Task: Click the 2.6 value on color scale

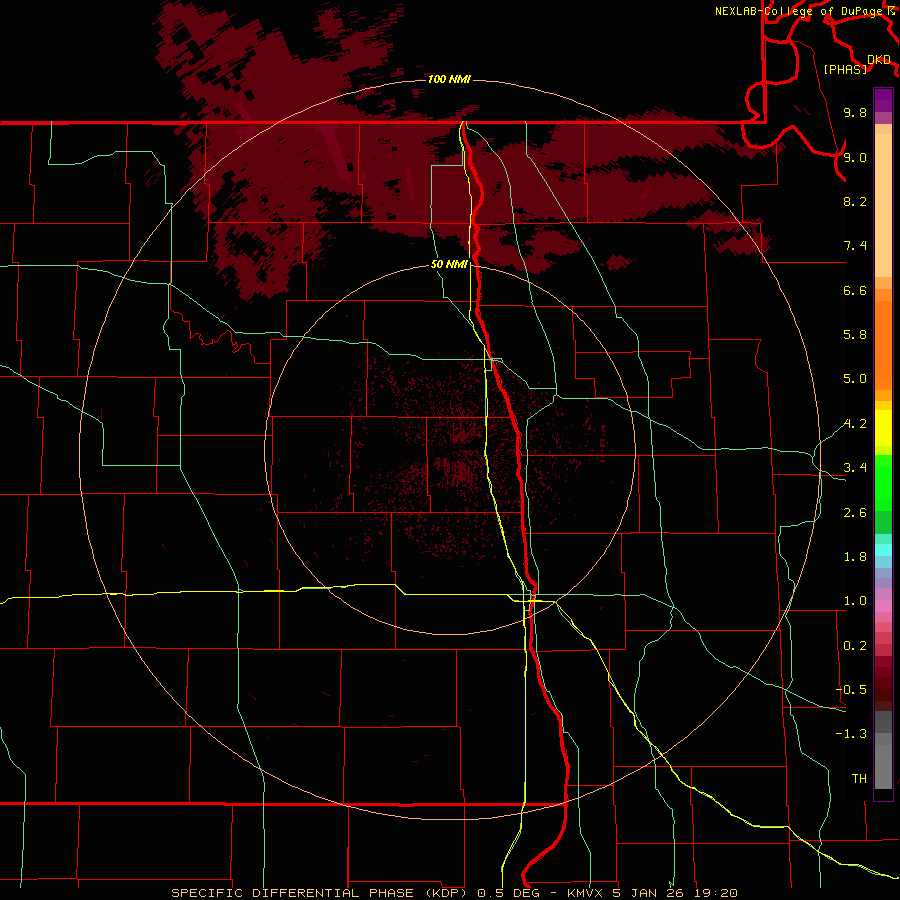Action: [x=855, y=513]
